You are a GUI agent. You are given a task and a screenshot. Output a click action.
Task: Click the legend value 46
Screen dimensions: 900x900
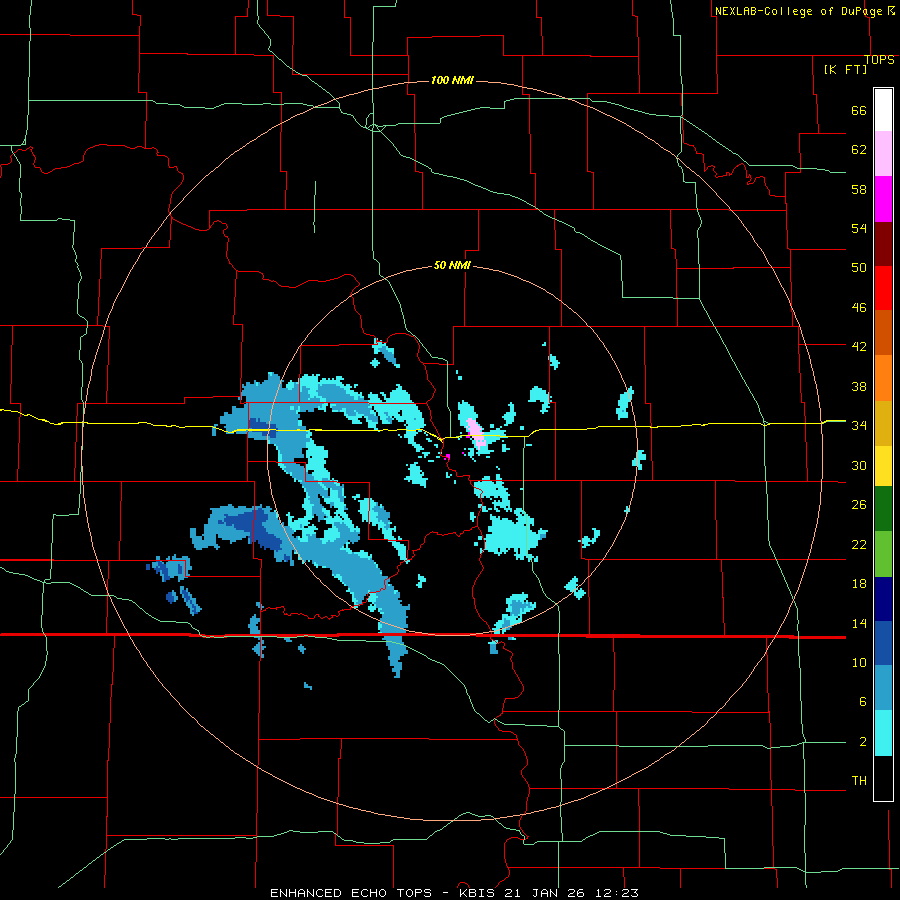point(859,308)
